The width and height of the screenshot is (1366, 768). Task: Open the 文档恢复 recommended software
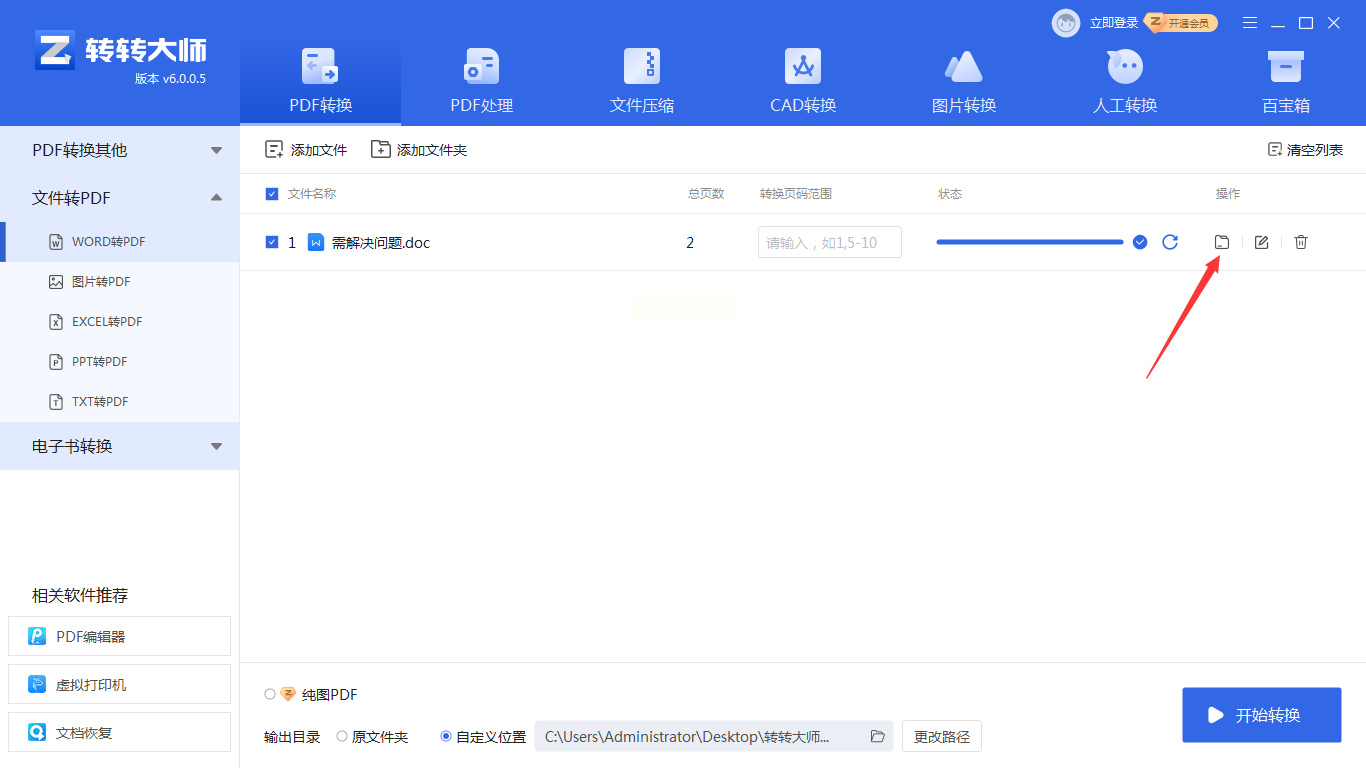[119, 732]
